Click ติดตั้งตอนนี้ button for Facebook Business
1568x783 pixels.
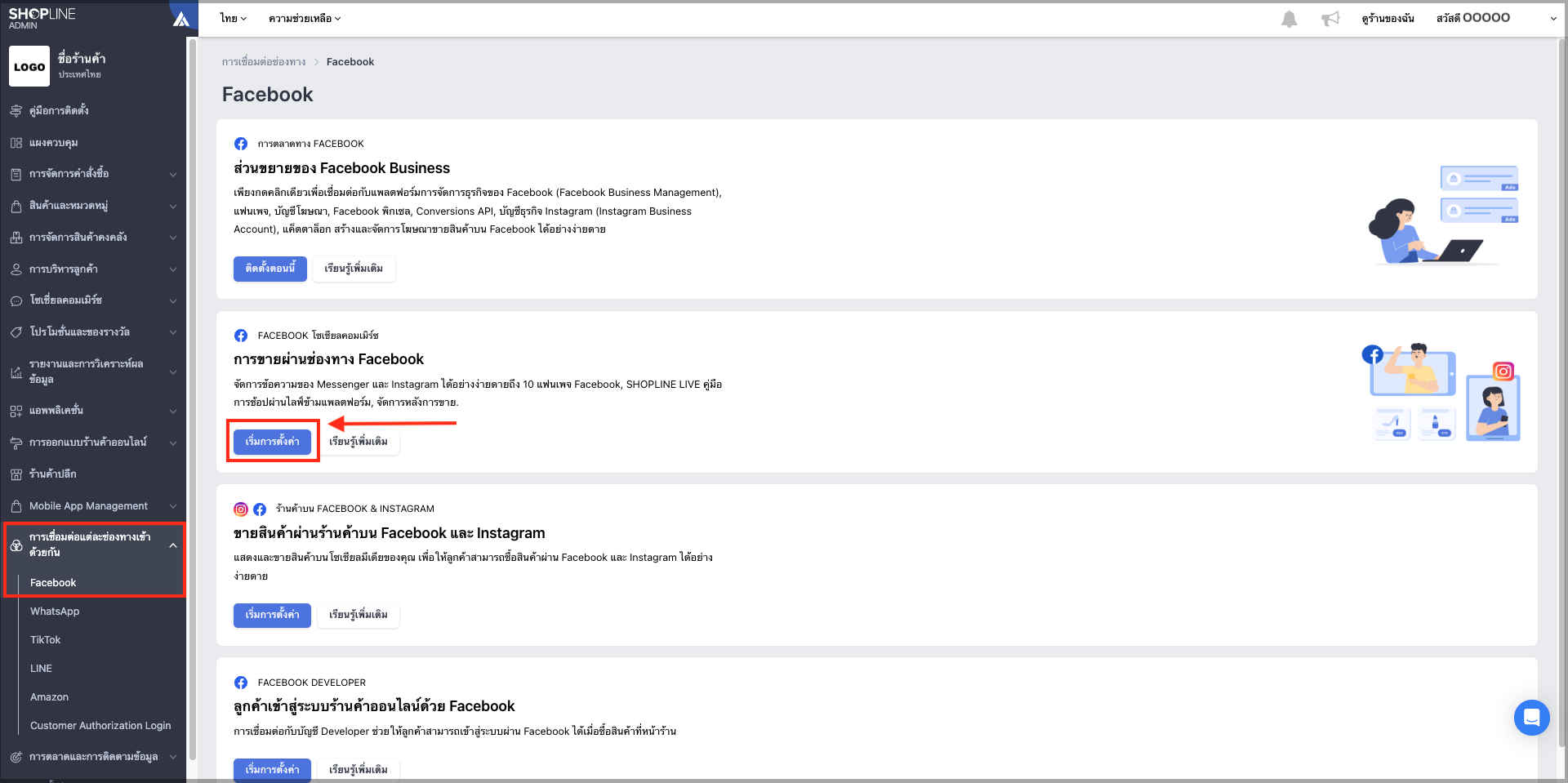(x=270, y=269)
